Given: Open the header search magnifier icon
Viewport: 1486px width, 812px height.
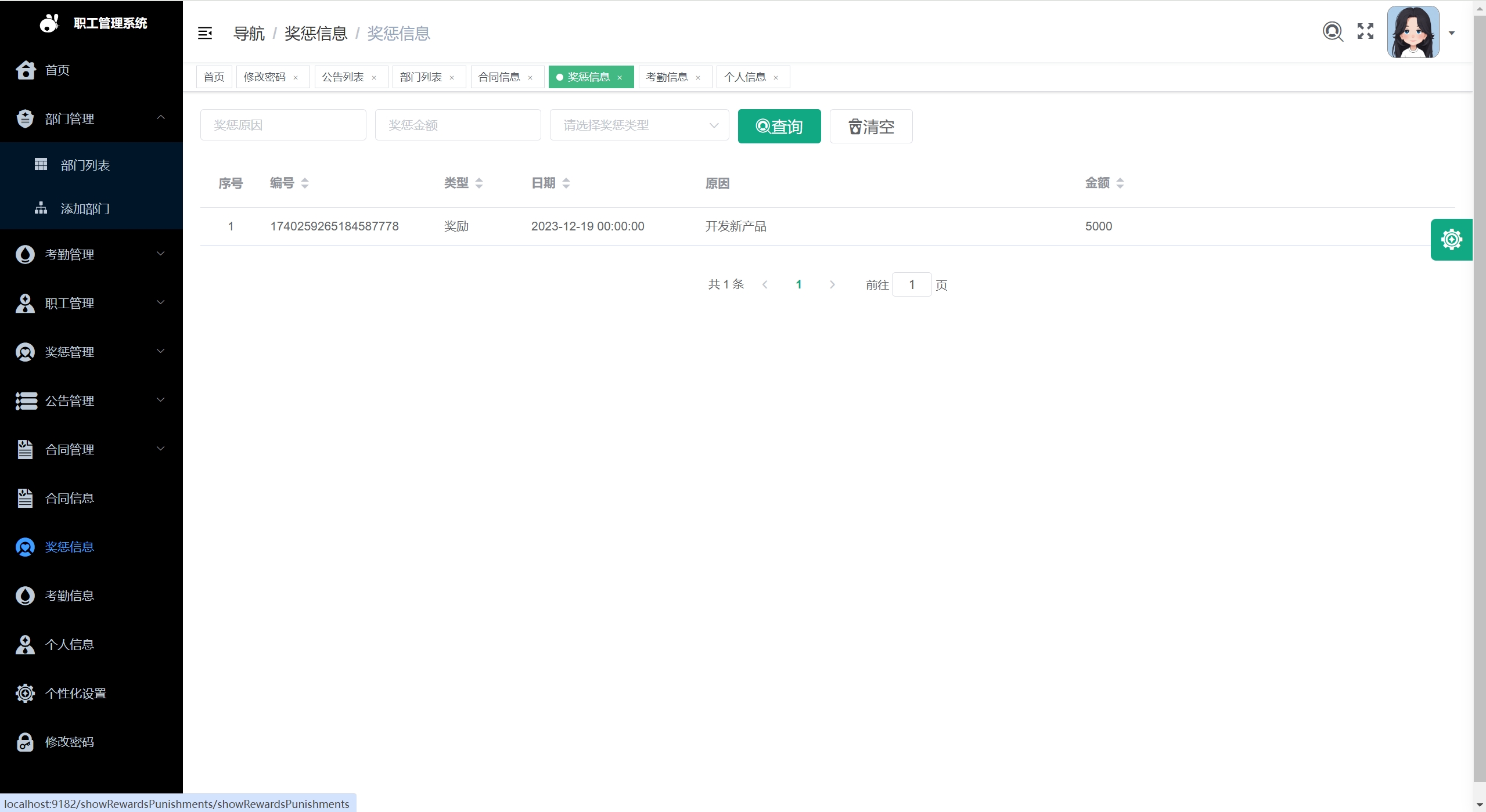Looking at the screenshot, I should pos(1333,31).
